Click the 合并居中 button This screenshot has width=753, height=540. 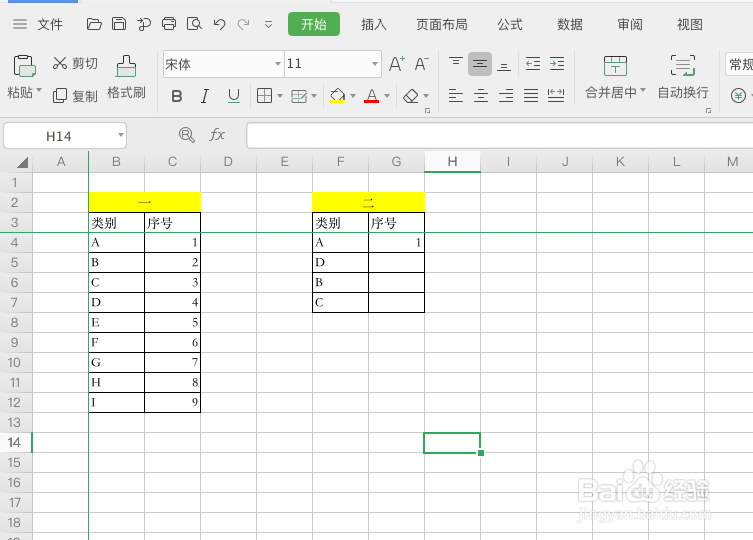tap(615, 77)
